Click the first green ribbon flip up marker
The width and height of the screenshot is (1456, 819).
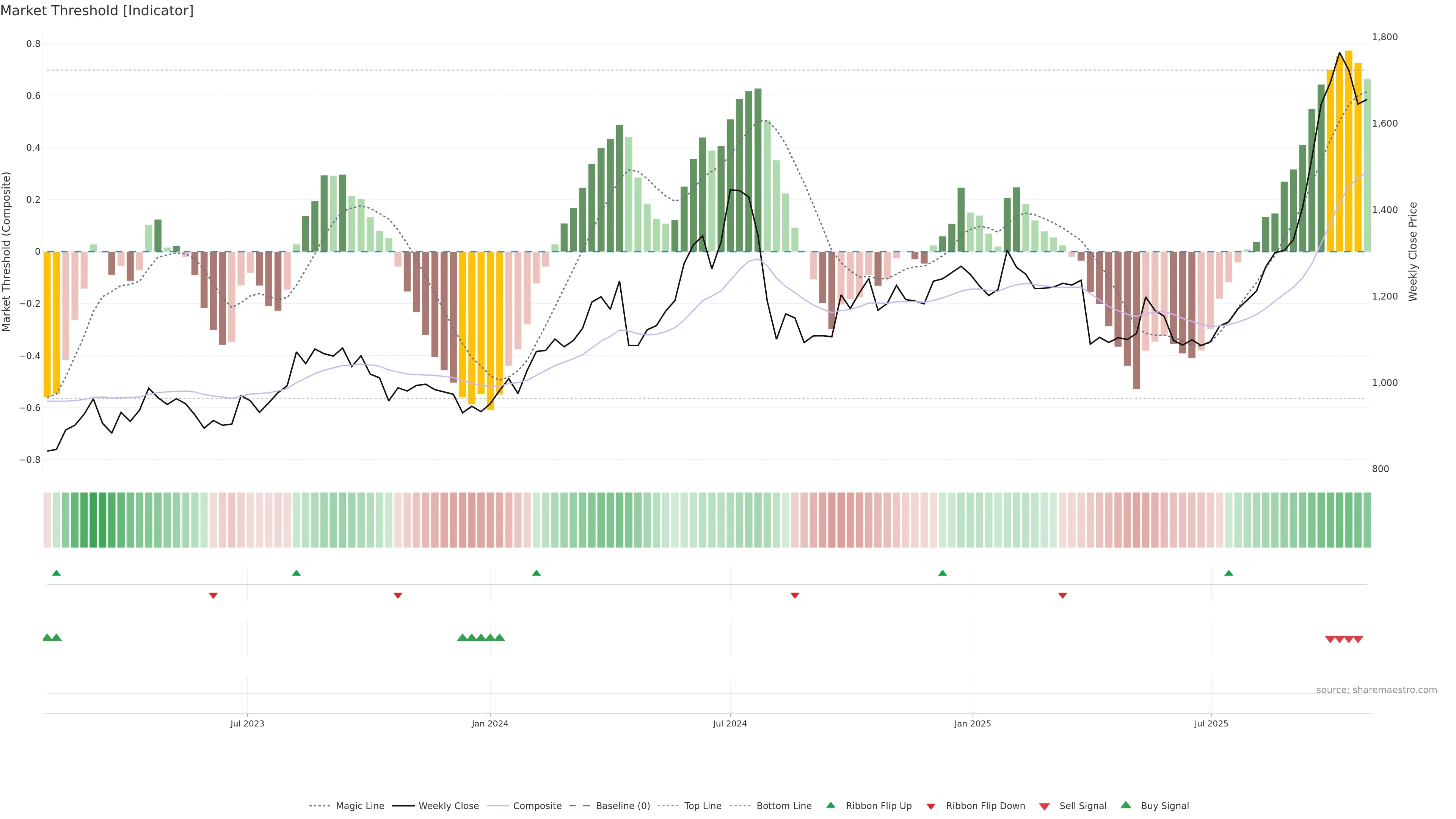56,573
